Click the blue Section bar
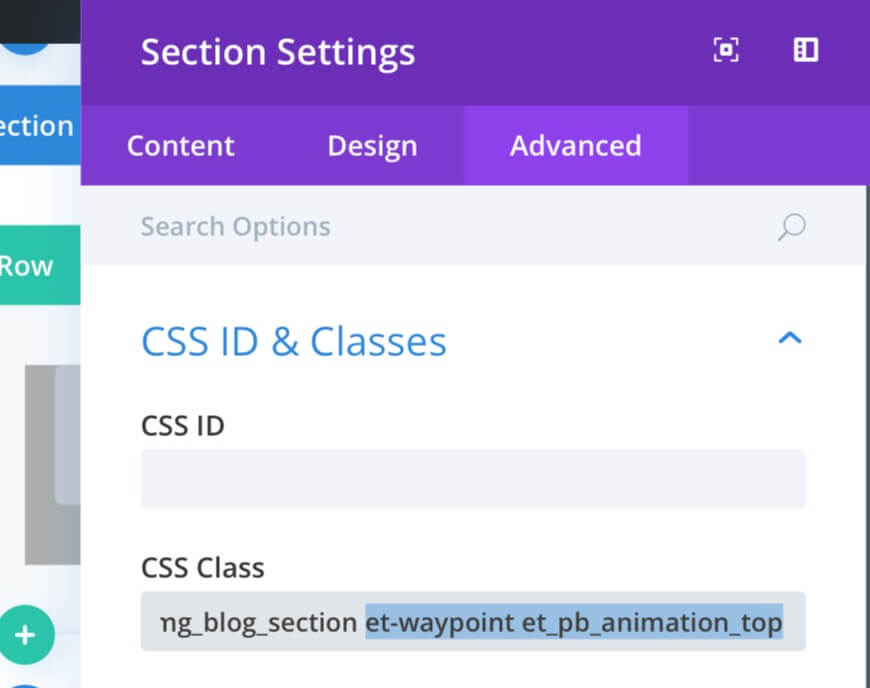Screen dimensions: 870x688 click(x=39, y=125)
